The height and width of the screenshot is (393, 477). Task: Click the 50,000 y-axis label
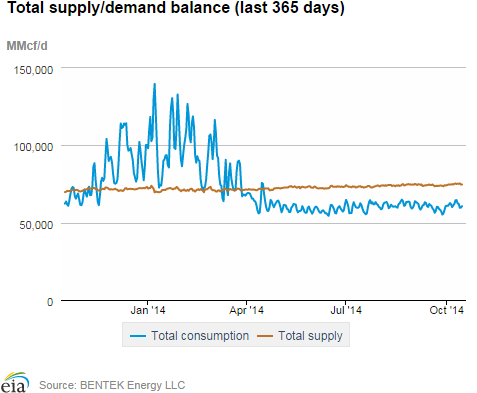pos(36,225)
